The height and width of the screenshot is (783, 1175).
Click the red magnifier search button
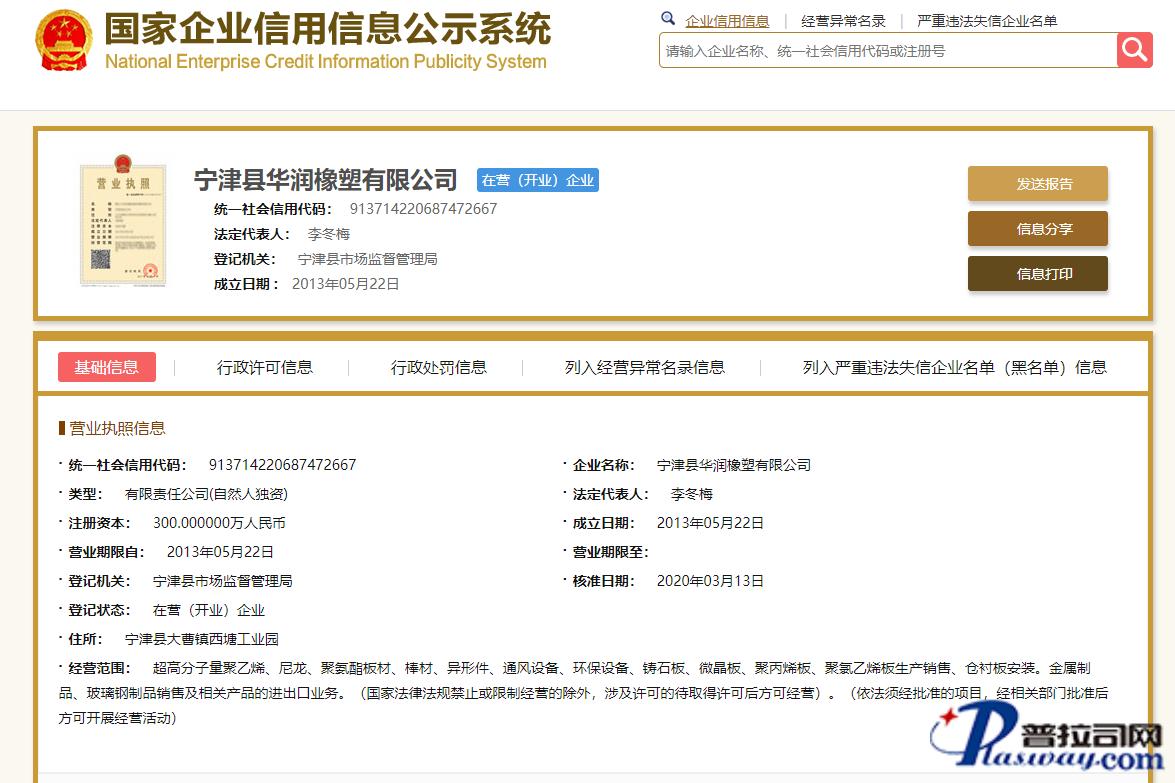1135,50
